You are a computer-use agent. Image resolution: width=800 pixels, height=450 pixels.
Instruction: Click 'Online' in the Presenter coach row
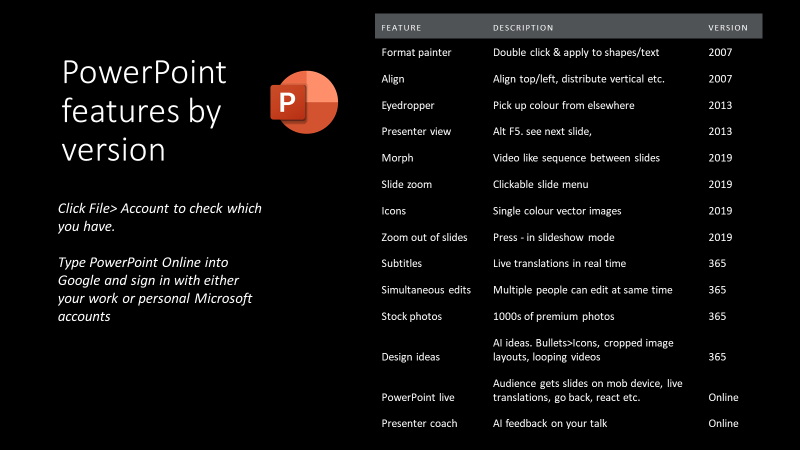pyautogui.click(x=723, y=423)
